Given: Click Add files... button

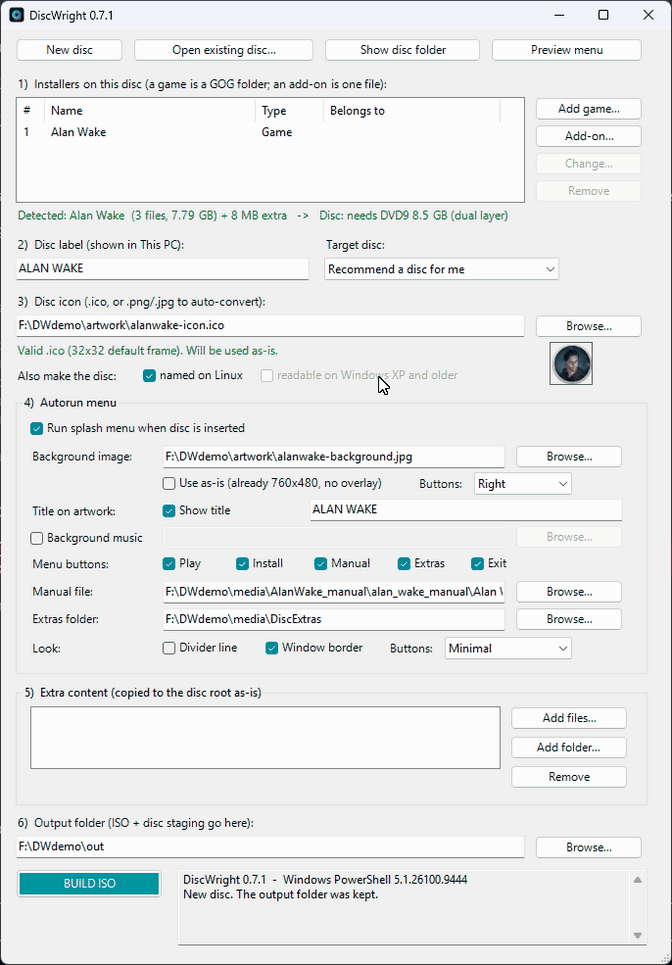Looking at the screenshot, I should [569, 718].
